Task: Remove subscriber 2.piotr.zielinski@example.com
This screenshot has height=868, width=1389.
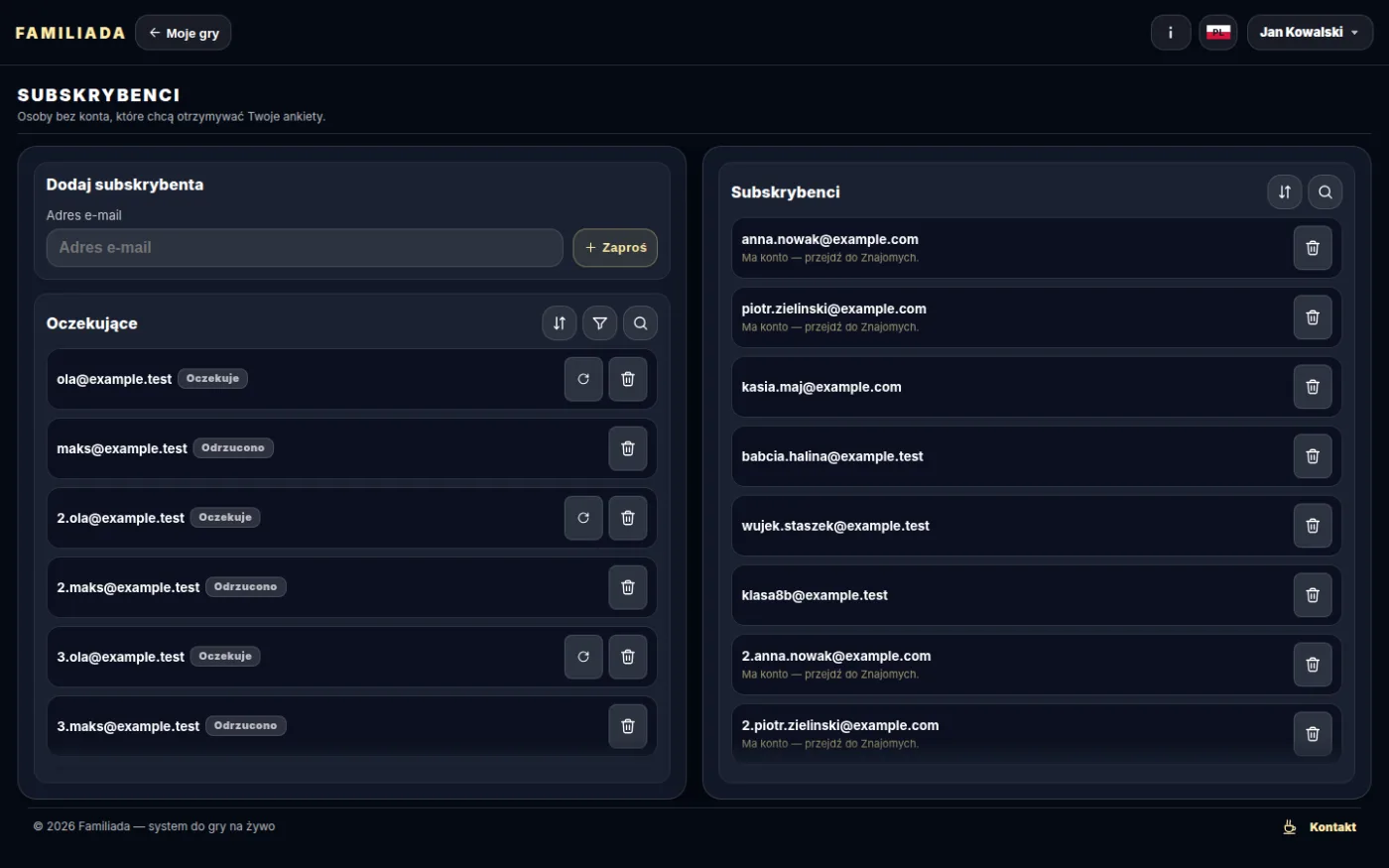Action: coord(1313,734)
